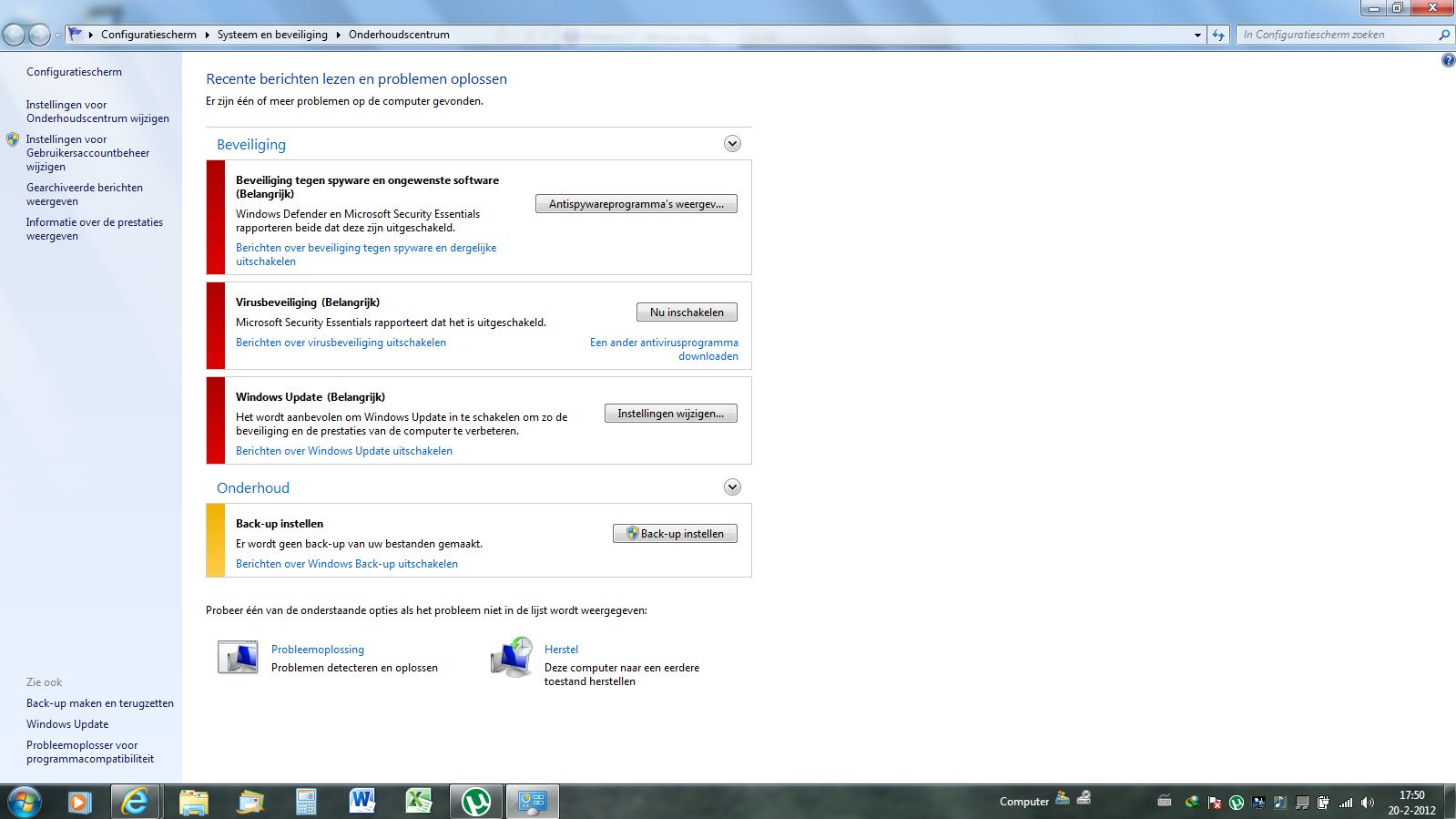Screen dimensions: 1456x819
Task: Open the Probleemoplossing link
Action: (318, 650)
